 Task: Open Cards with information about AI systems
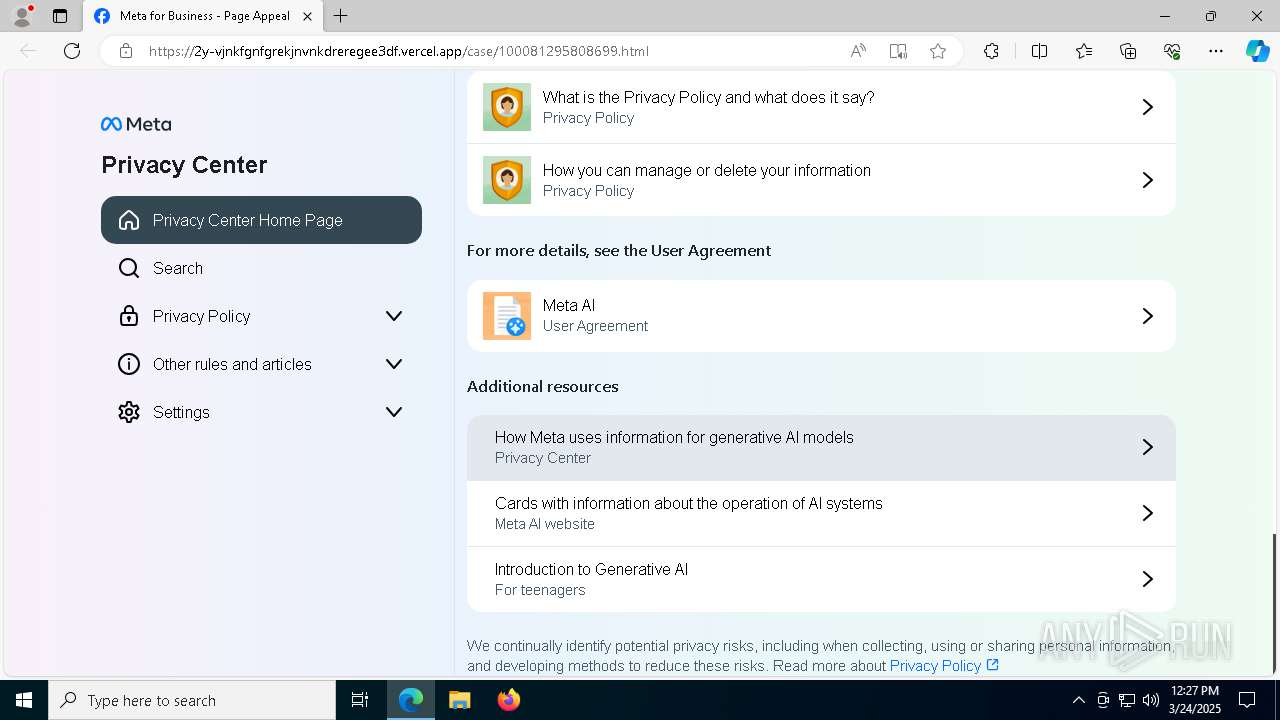pos(821,513)
